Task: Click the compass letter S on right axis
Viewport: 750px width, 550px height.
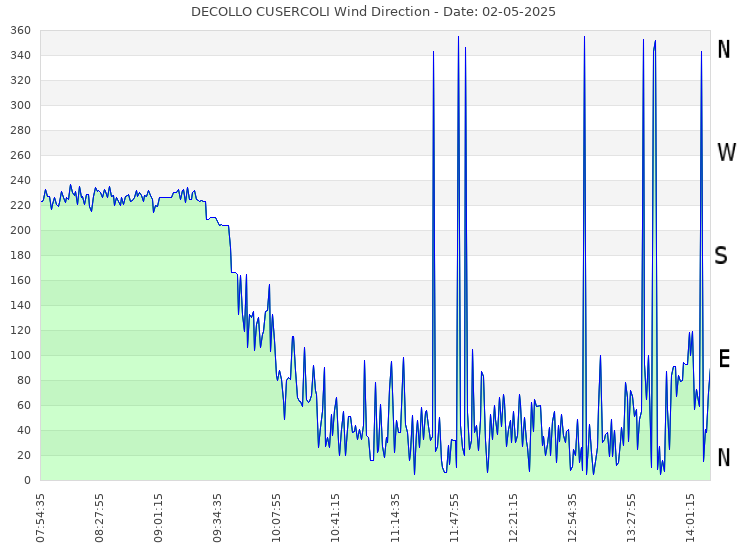Action: click(x=721, y=255)
